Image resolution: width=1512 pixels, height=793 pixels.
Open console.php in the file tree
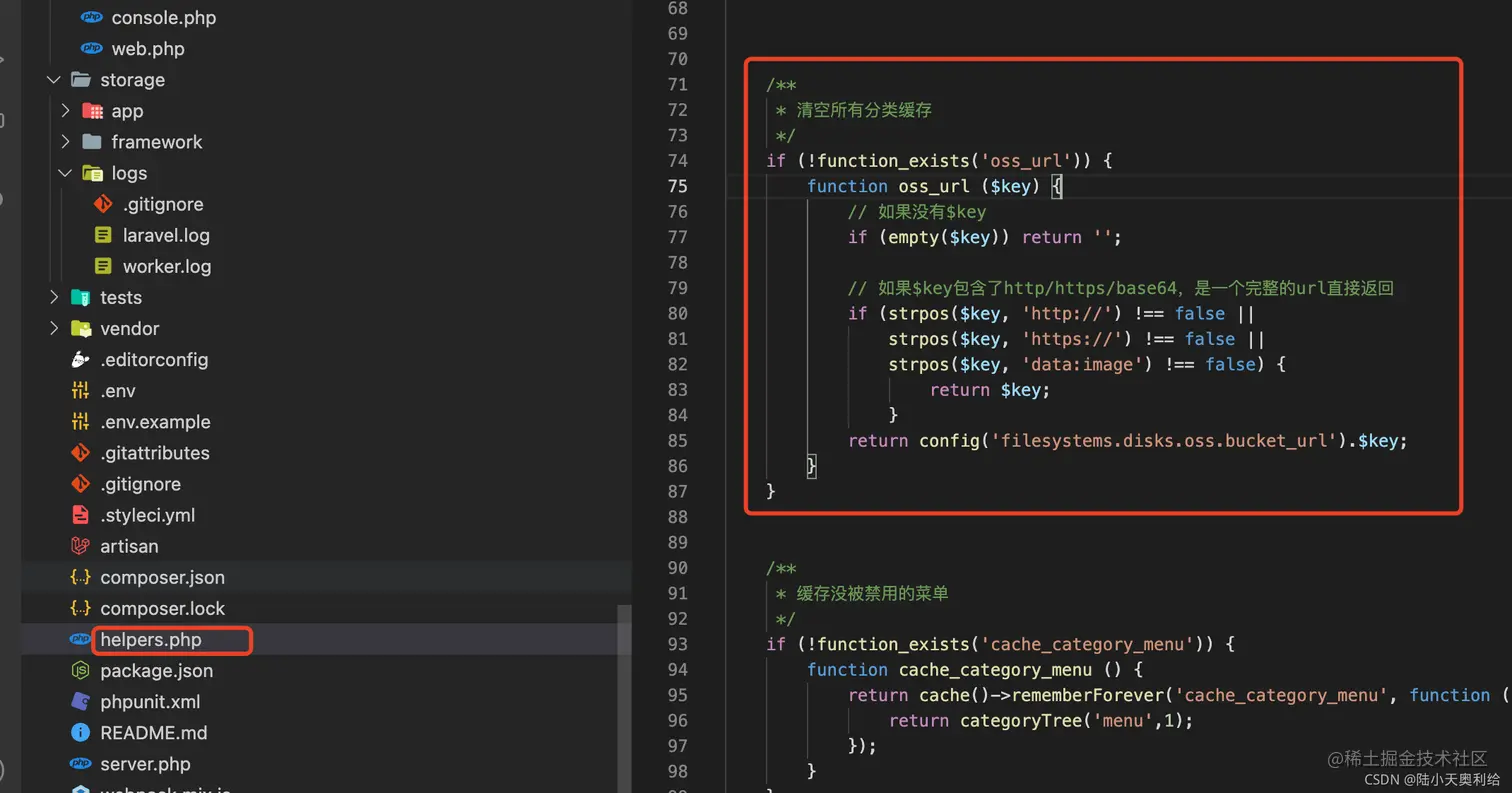(x=163, y=18)
